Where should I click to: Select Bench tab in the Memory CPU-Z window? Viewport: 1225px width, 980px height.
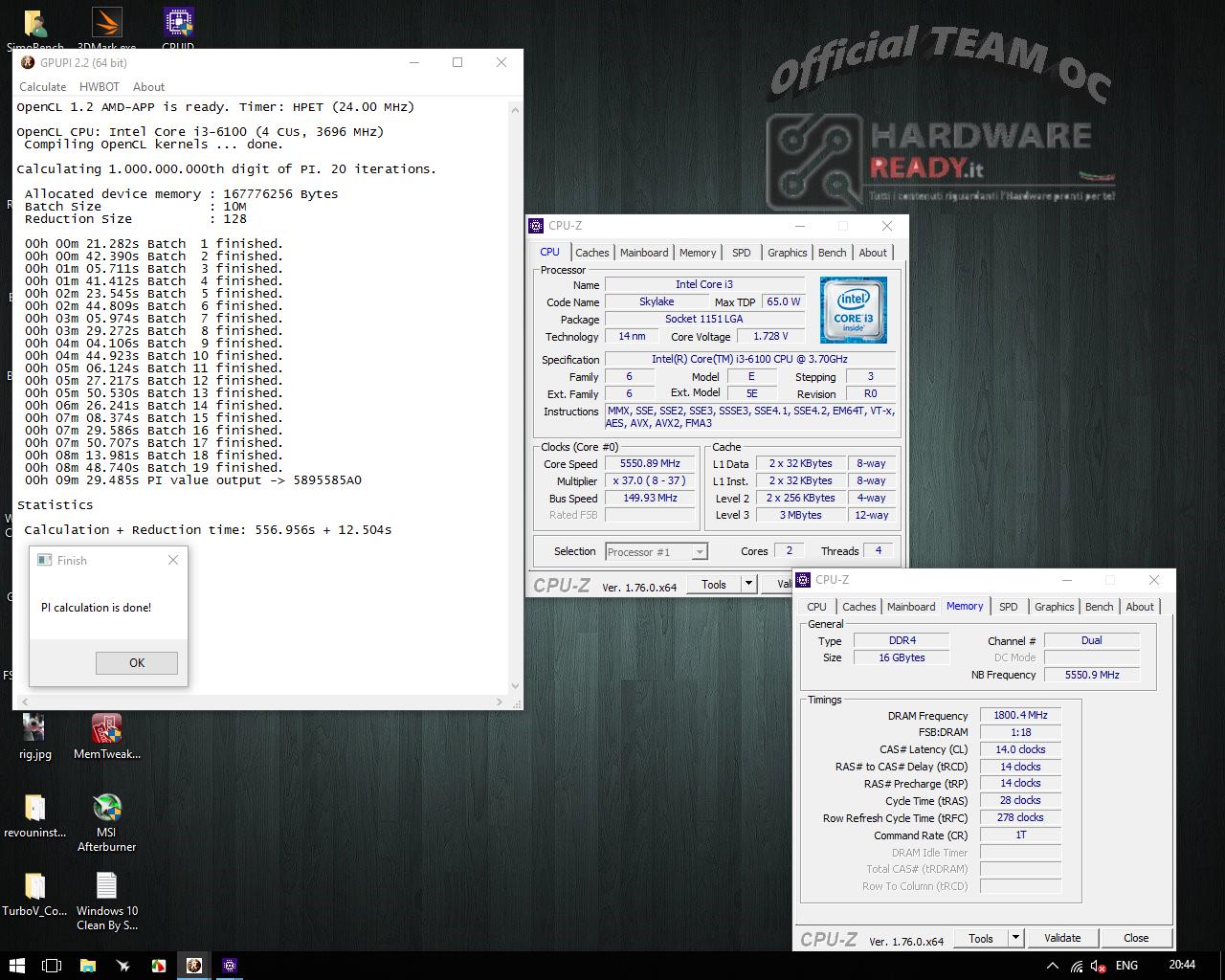[x=1100, y=607]
